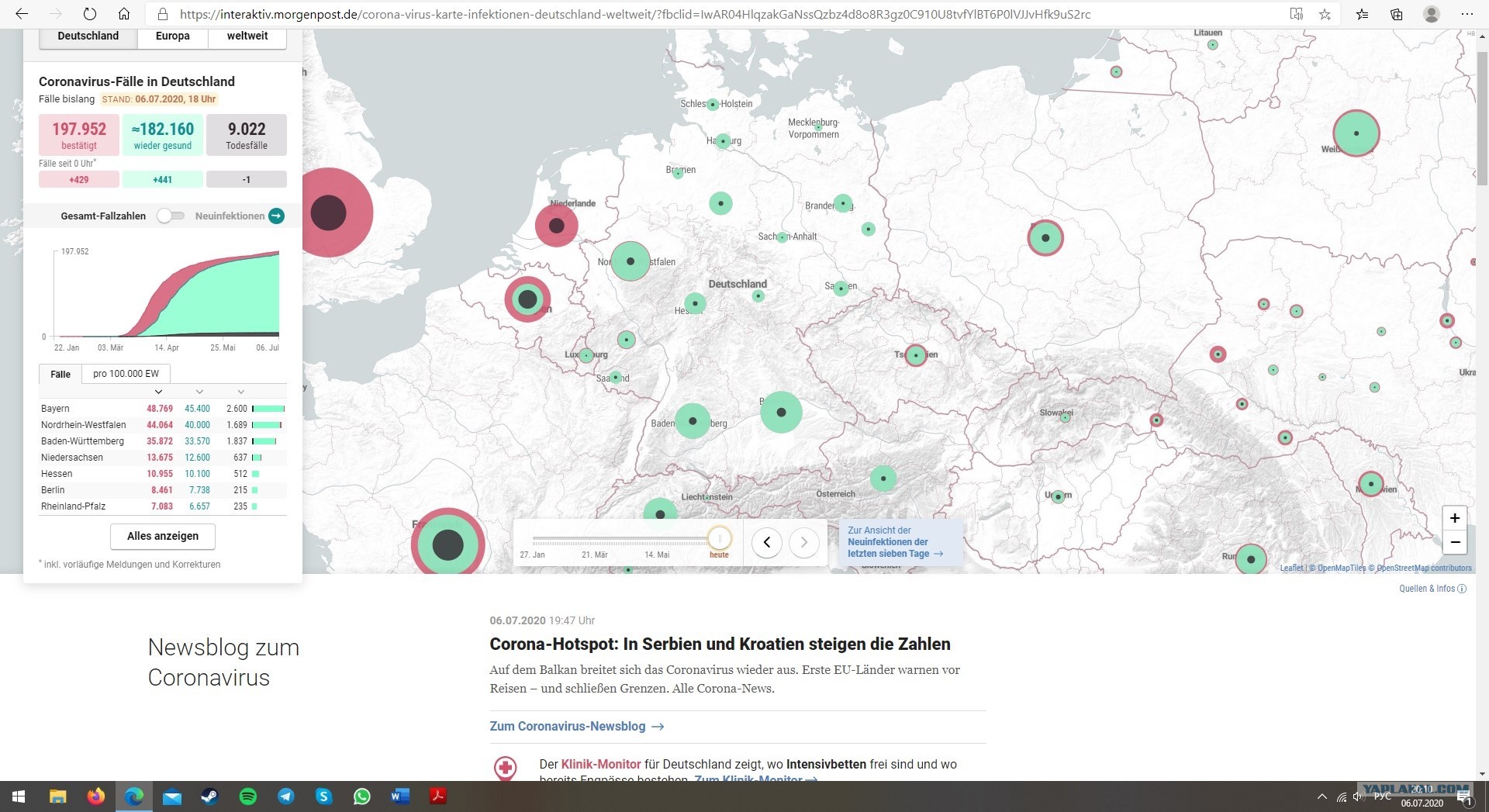Open the Zum Corona-Newsblog link
The height and width of the screenshot is (812, 1489).
tap(576, 727)
